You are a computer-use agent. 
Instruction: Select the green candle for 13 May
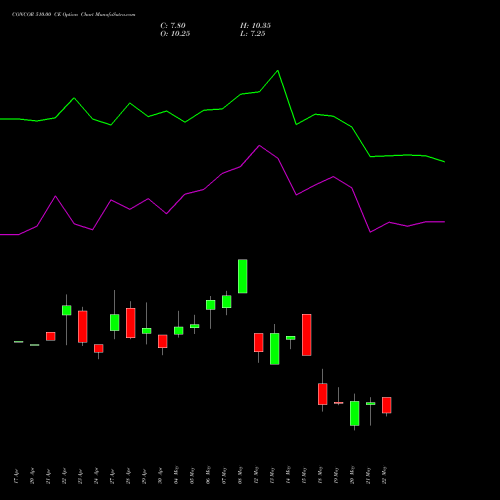(275, 349)
